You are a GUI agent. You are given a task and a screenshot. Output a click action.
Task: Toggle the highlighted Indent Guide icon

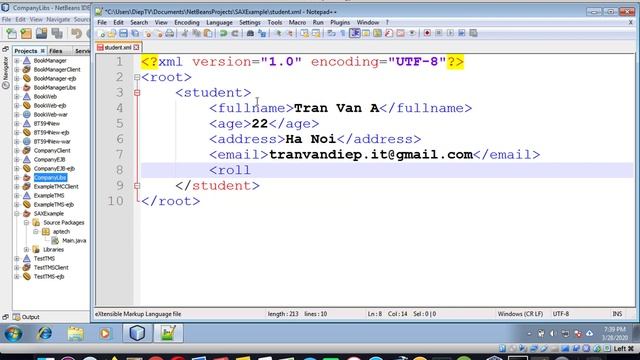click(x=354, y=33)
